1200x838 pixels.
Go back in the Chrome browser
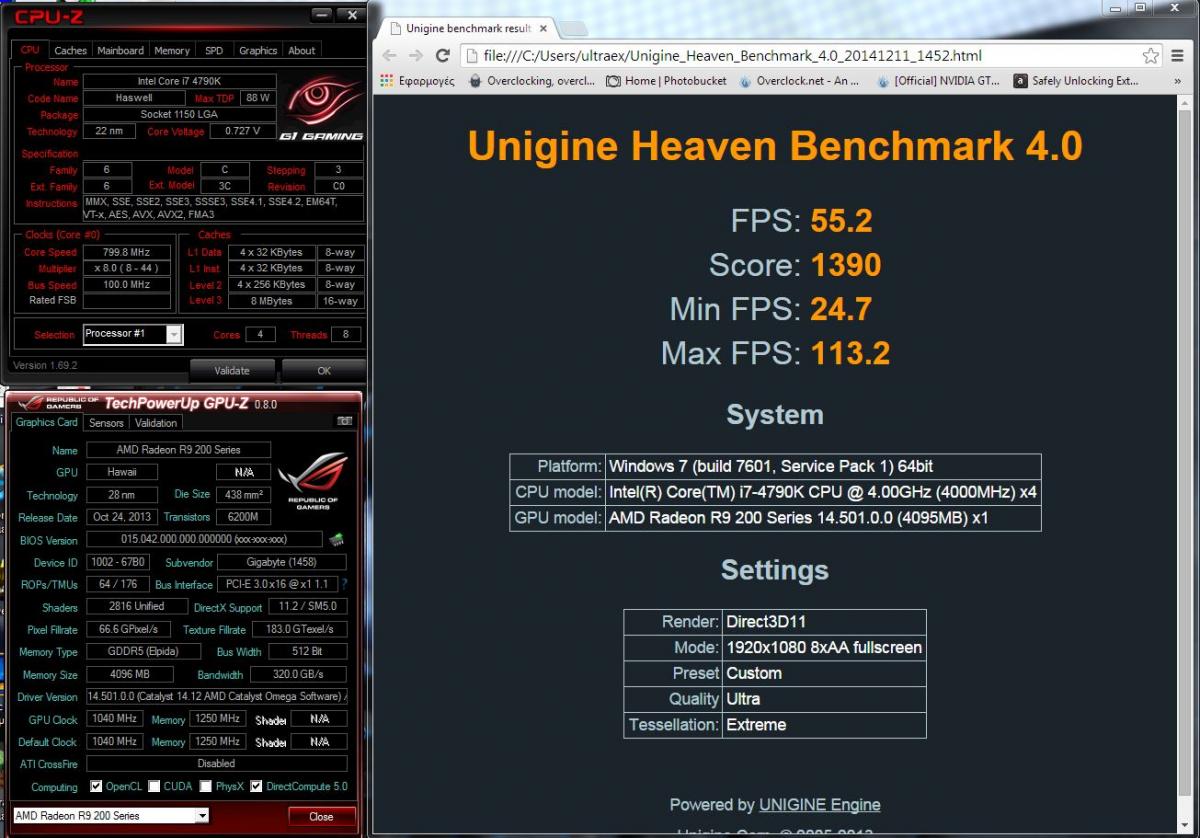(x=390, y=56)
